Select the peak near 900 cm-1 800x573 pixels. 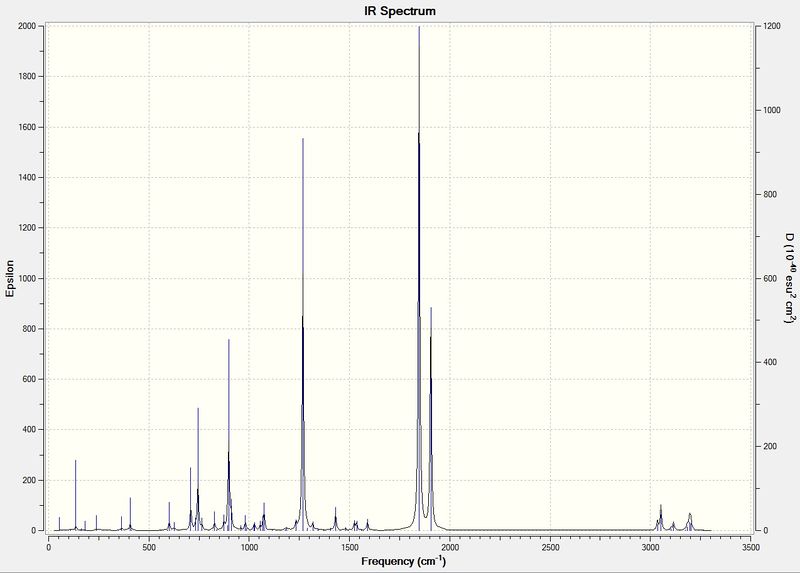pos(229,435)
